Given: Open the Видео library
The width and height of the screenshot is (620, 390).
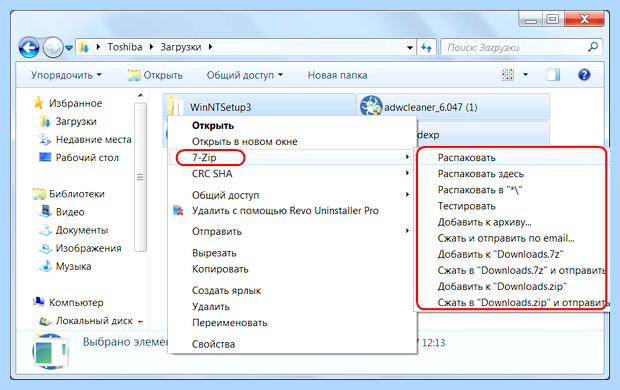Looking at the screenshot, I should coord(62,212).
